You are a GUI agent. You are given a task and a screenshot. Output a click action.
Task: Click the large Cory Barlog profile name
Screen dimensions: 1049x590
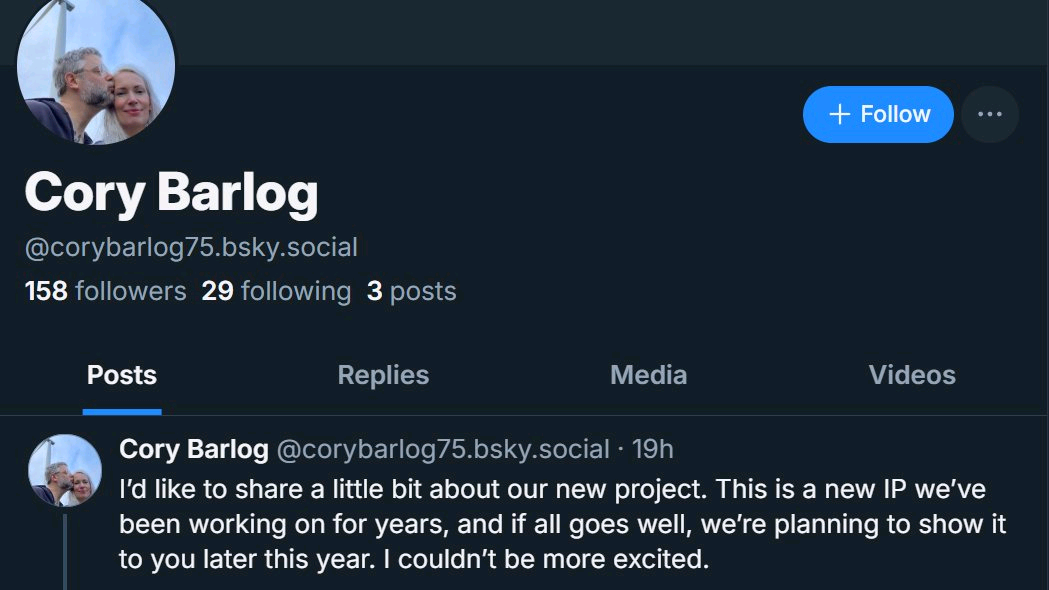[x=171, y=191]
